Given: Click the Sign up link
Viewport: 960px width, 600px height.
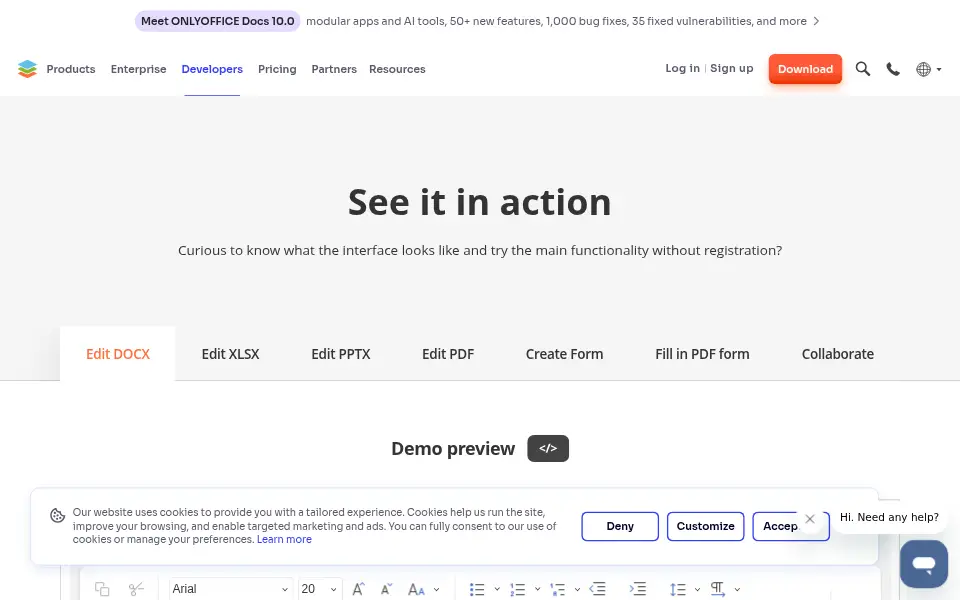Looking at the screenshot, I should (x=732, y=68).
